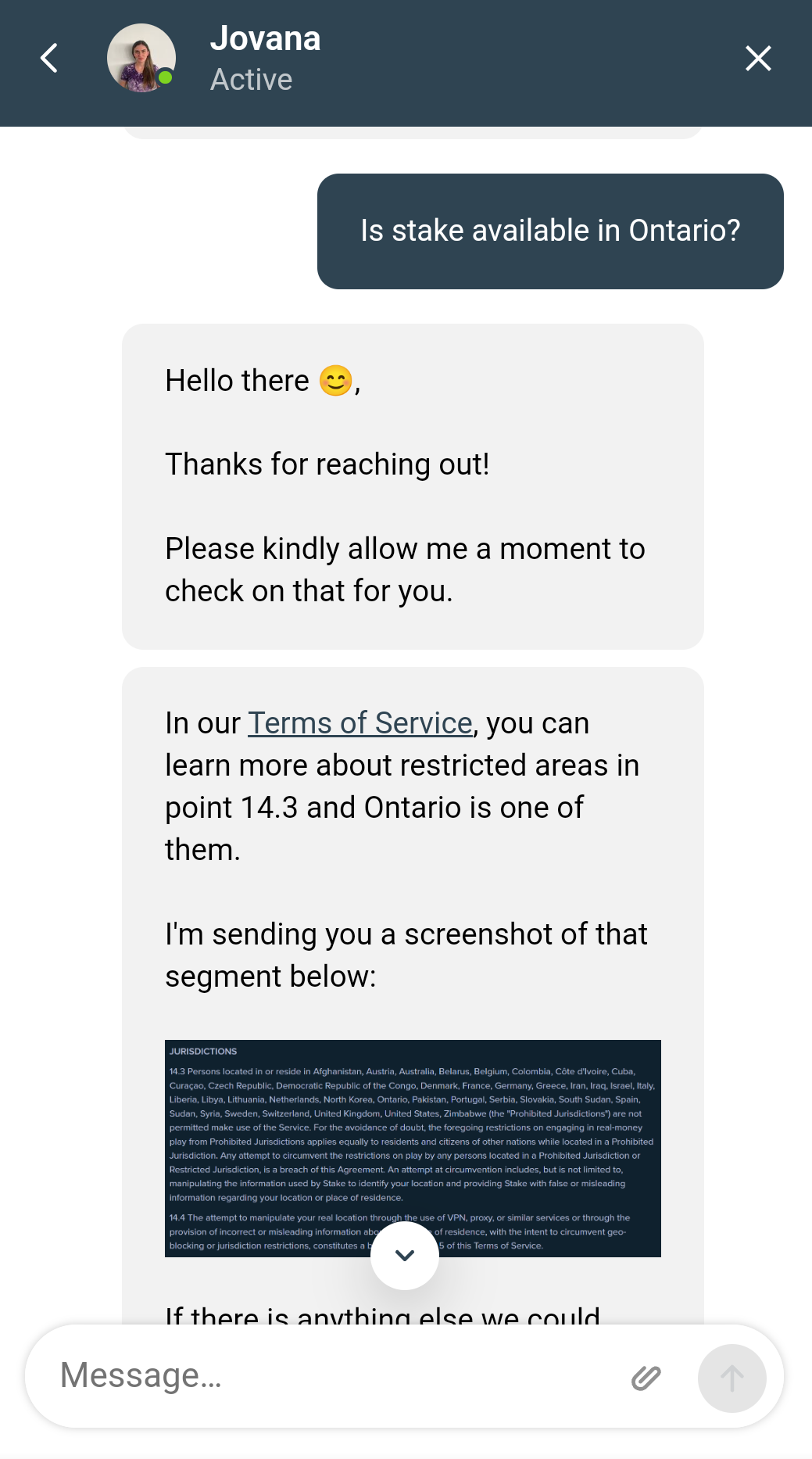
Task: Send the message with the arrow button
Action: click(732, 1378)
